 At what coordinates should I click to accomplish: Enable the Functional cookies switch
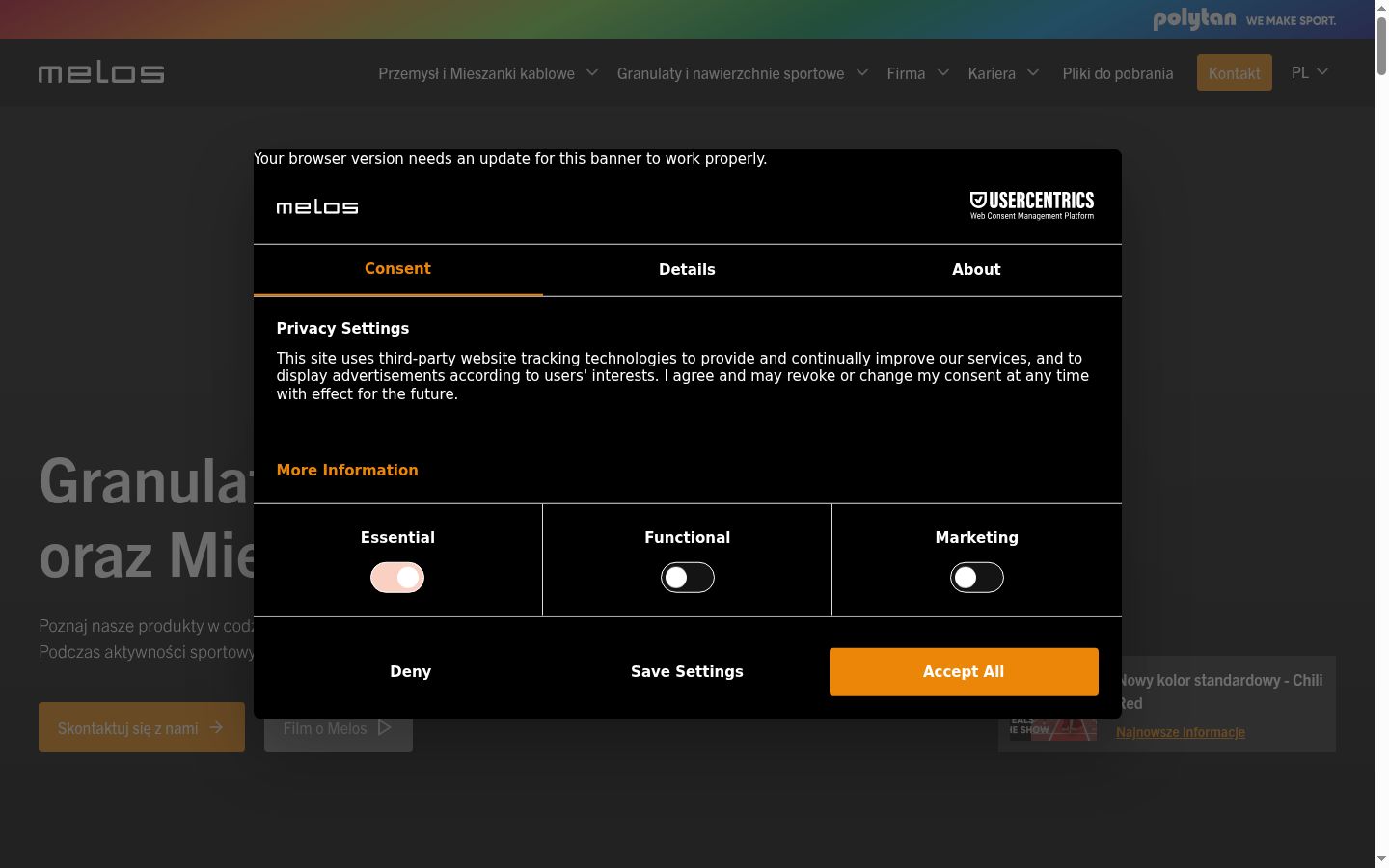click(688, 578)
